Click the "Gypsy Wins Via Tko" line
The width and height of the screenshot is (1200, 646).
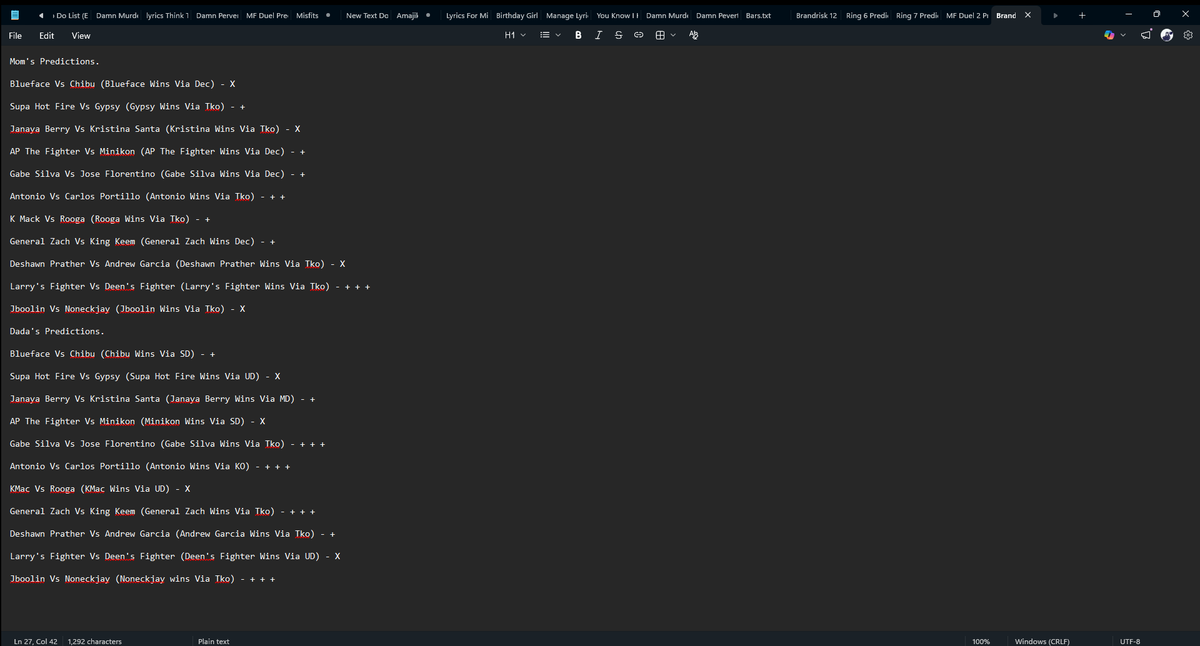[x=128, y=107]
